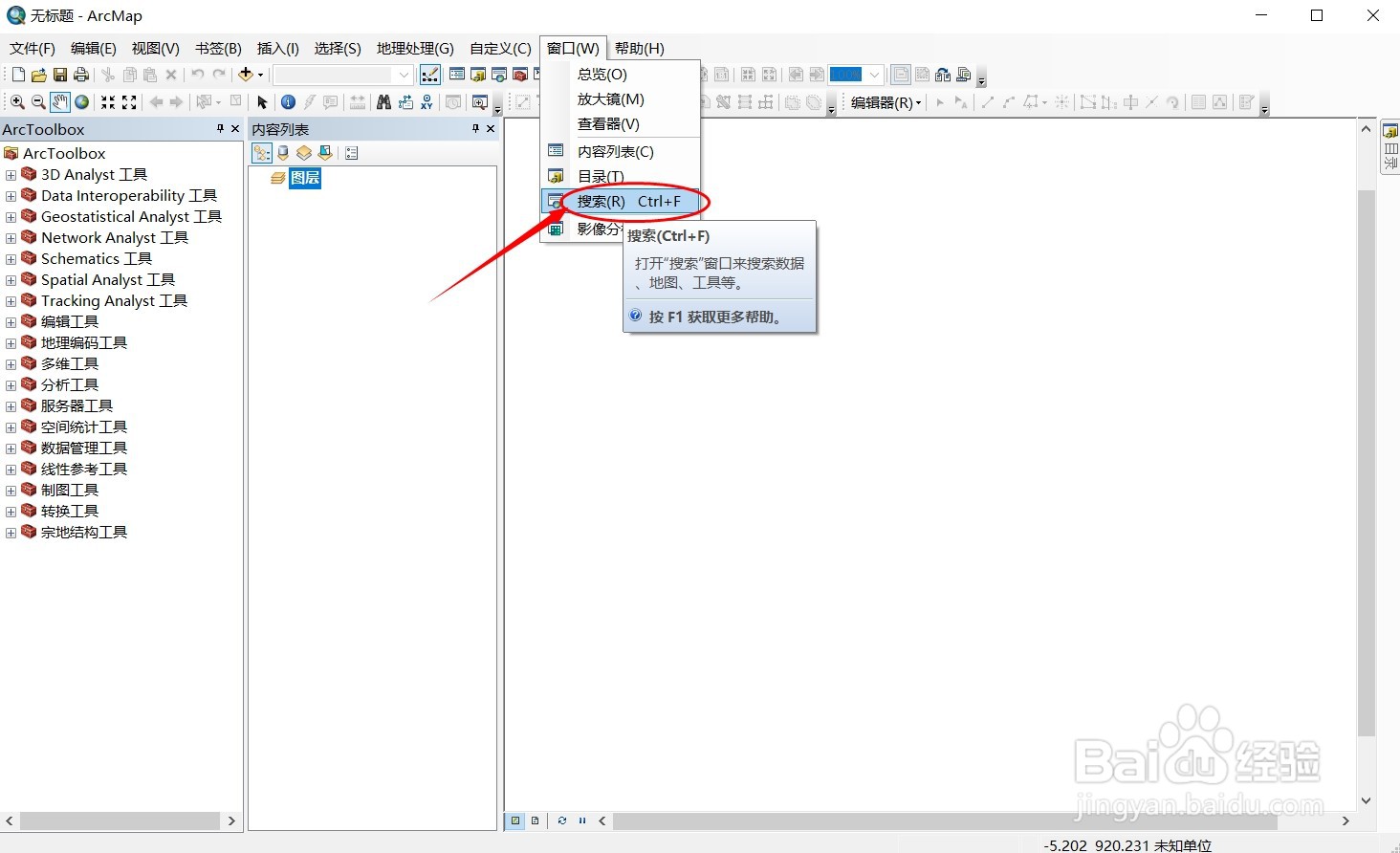Open the 编辑器(R) dropdown menu
The width and height of the screenshot is (1400, 853).
[886, 102]
